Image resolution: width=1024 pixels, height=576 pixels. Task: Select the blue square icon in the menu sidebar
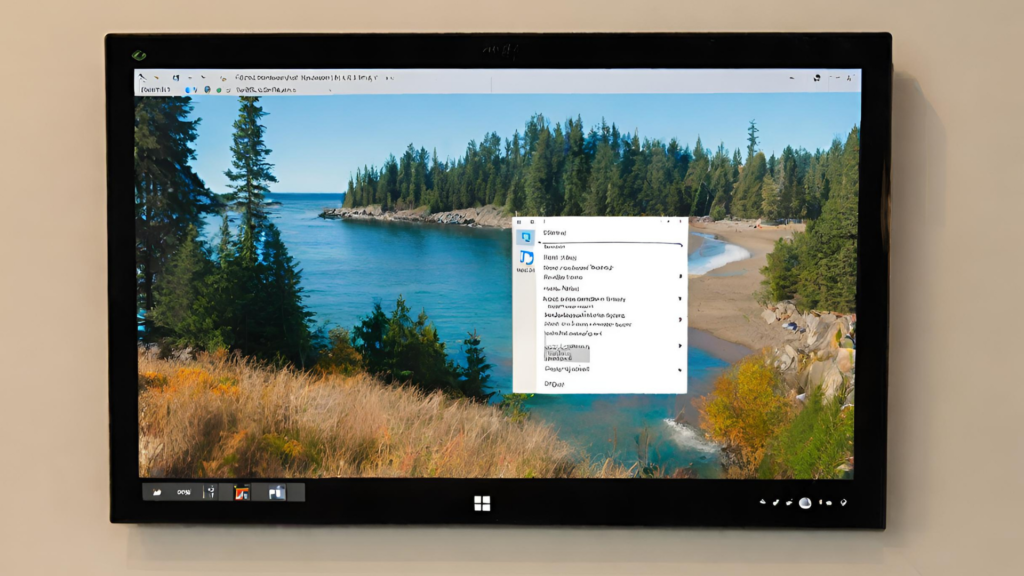(x=525, y=238)
